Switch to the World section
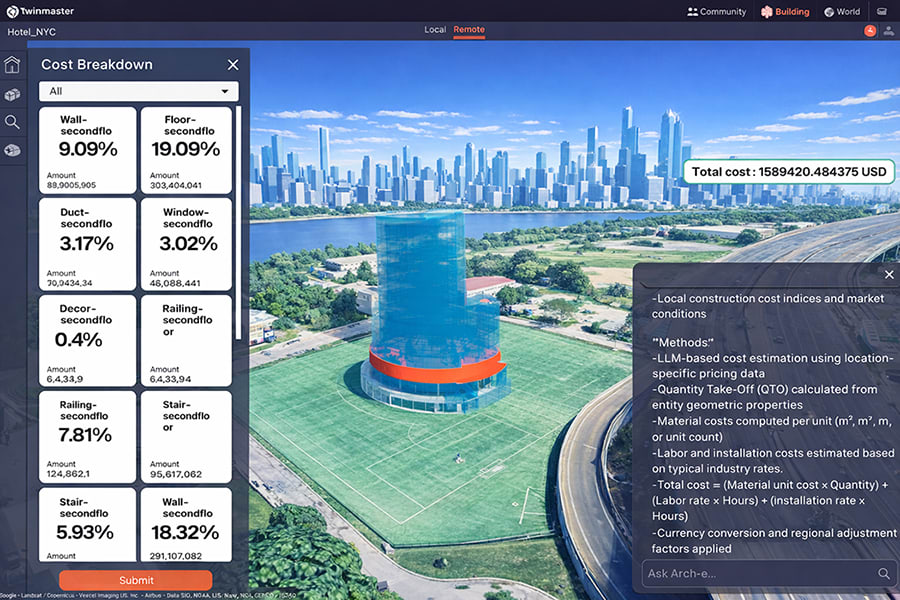Screen dimensions: 900x600 pos(842,11)
